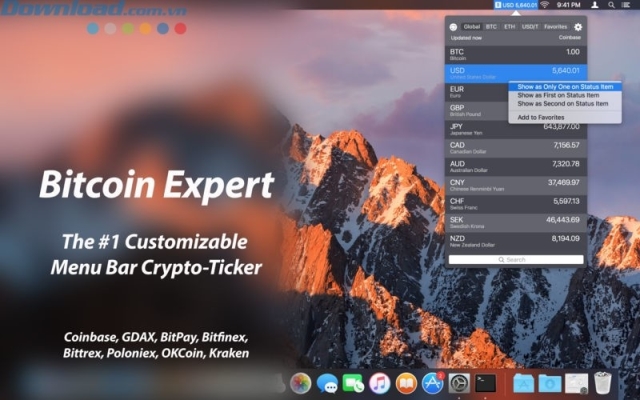The width and height of the screenshot is (640, 400).
Task: Open FaceTime from the dock
Action: pos(353,384)
